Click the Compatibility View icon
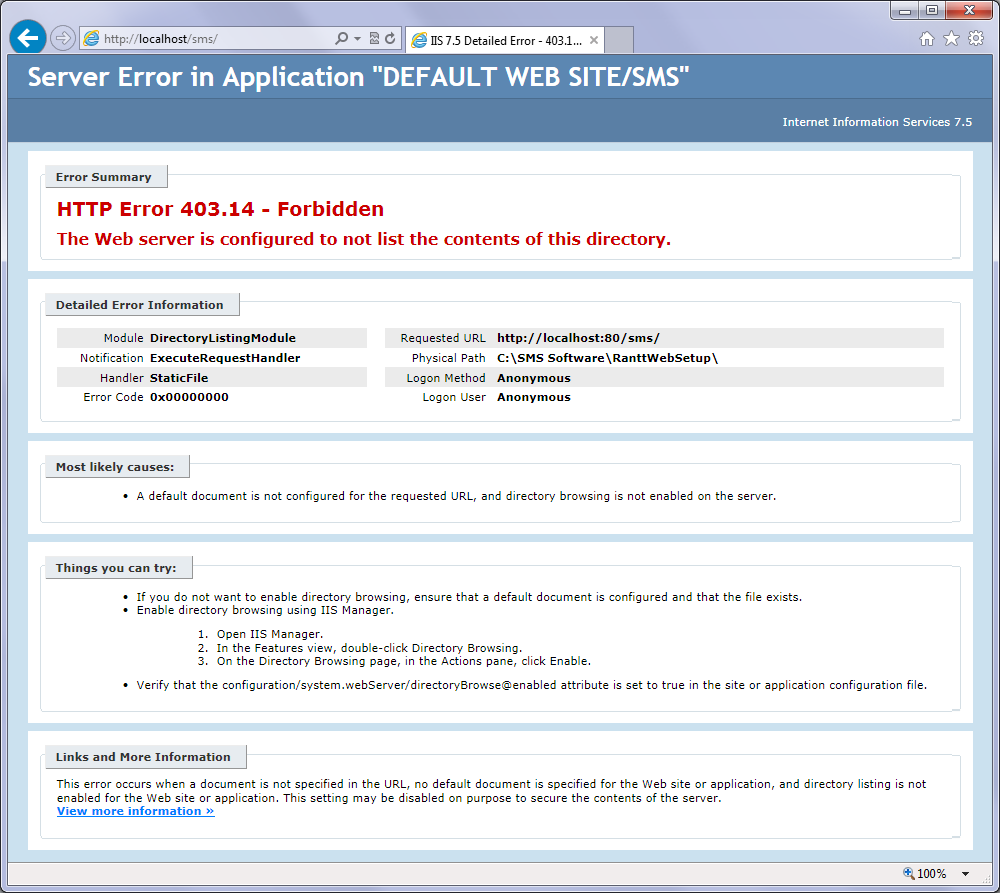The image size is (1000, 893). pyautogui.click(x=374, y=39)
